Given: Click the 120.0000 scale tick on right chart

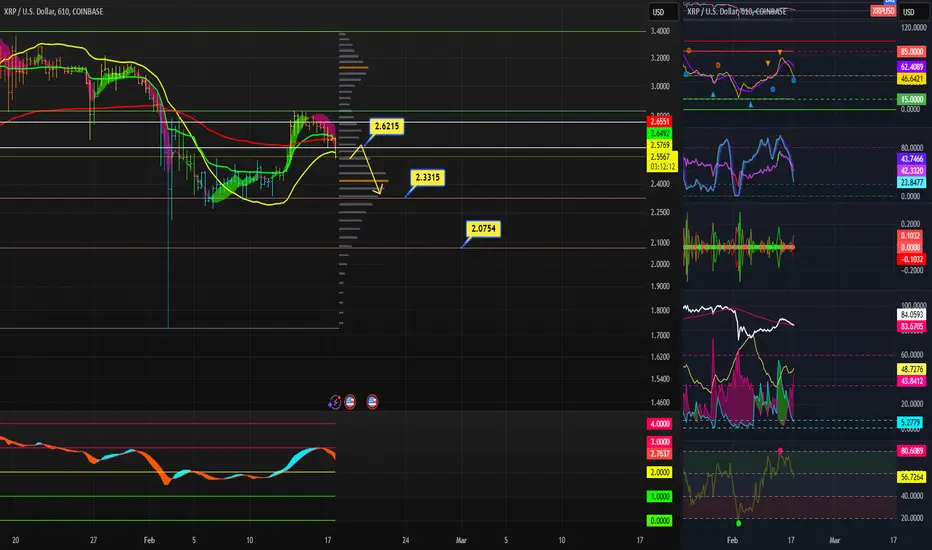Looking at the screenshot, I should (x=913, y=28).
